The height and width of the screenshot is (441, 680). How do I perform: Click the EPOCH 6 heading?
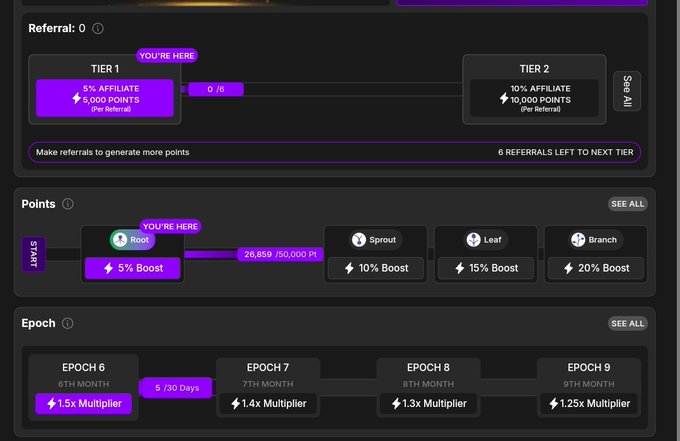83,368
